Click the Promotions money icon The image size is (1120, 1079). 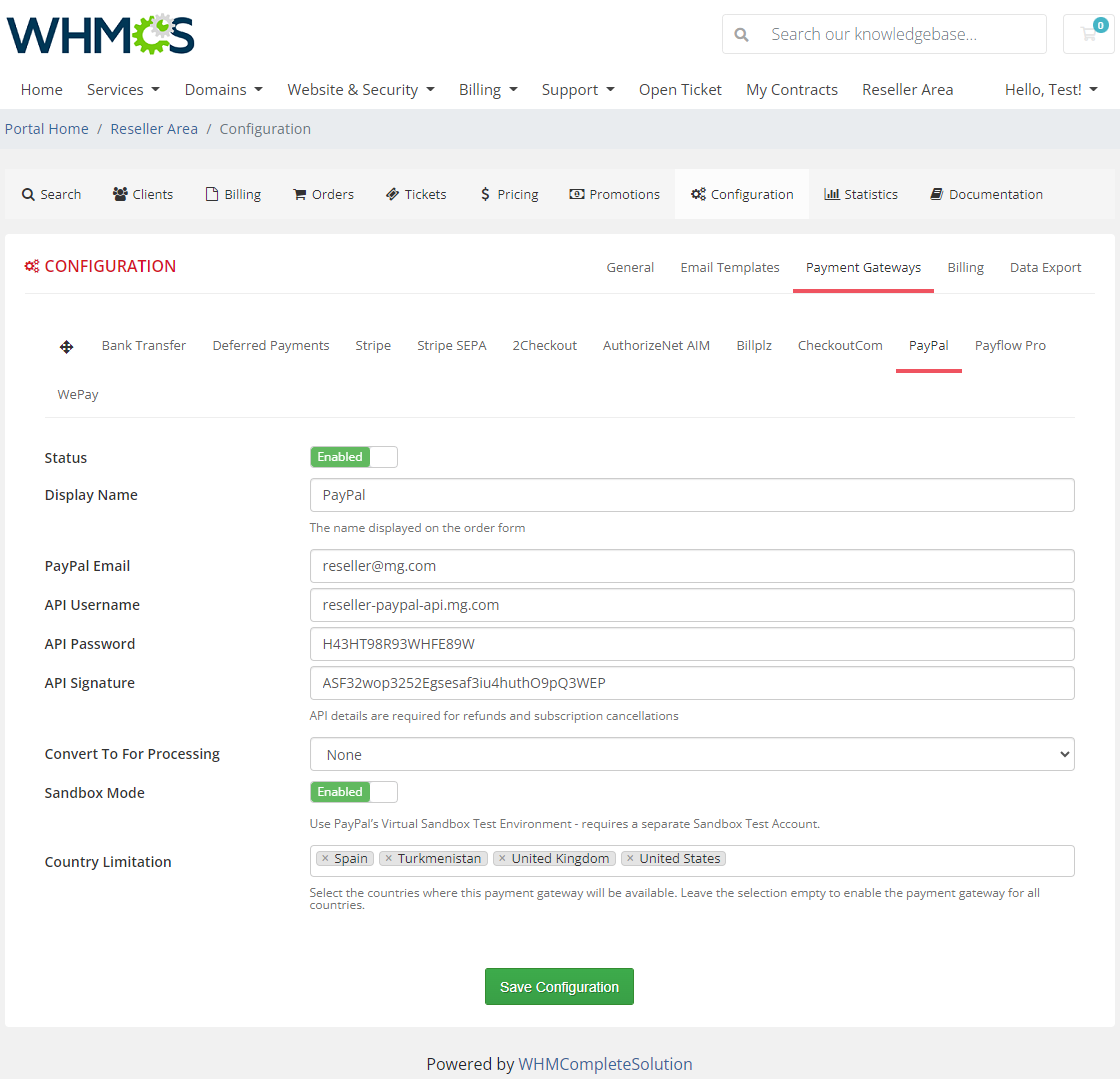[x=576, y=194]
